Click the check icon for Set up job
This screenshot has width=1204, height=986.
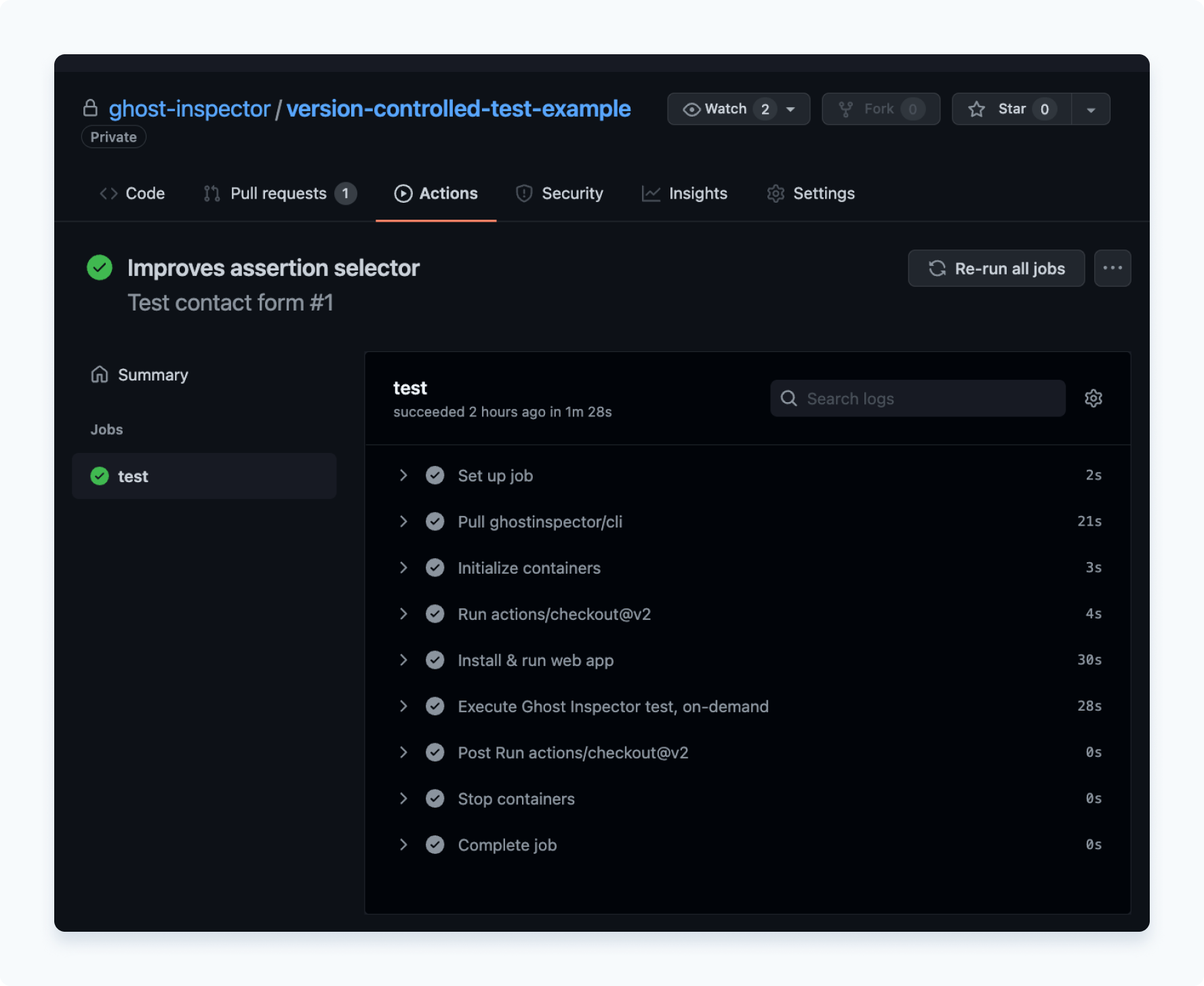[x=435, y=475]
